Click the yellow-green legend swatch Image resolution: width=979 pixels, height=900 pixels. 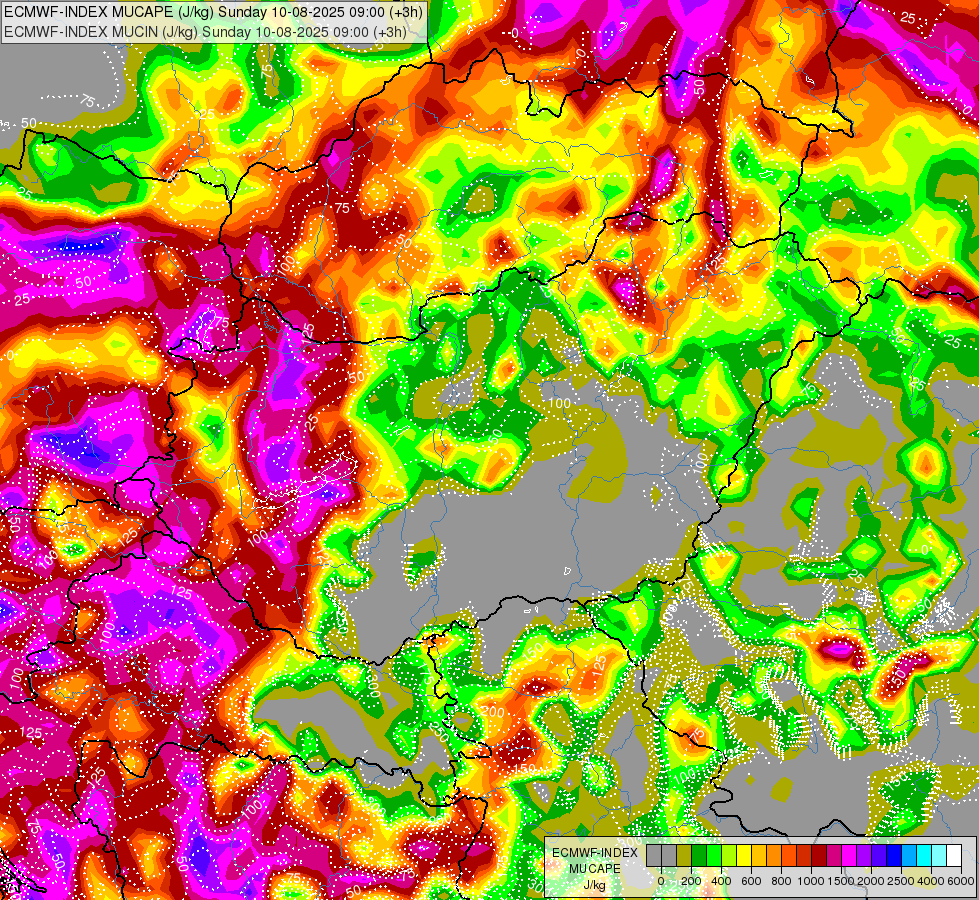729,855
